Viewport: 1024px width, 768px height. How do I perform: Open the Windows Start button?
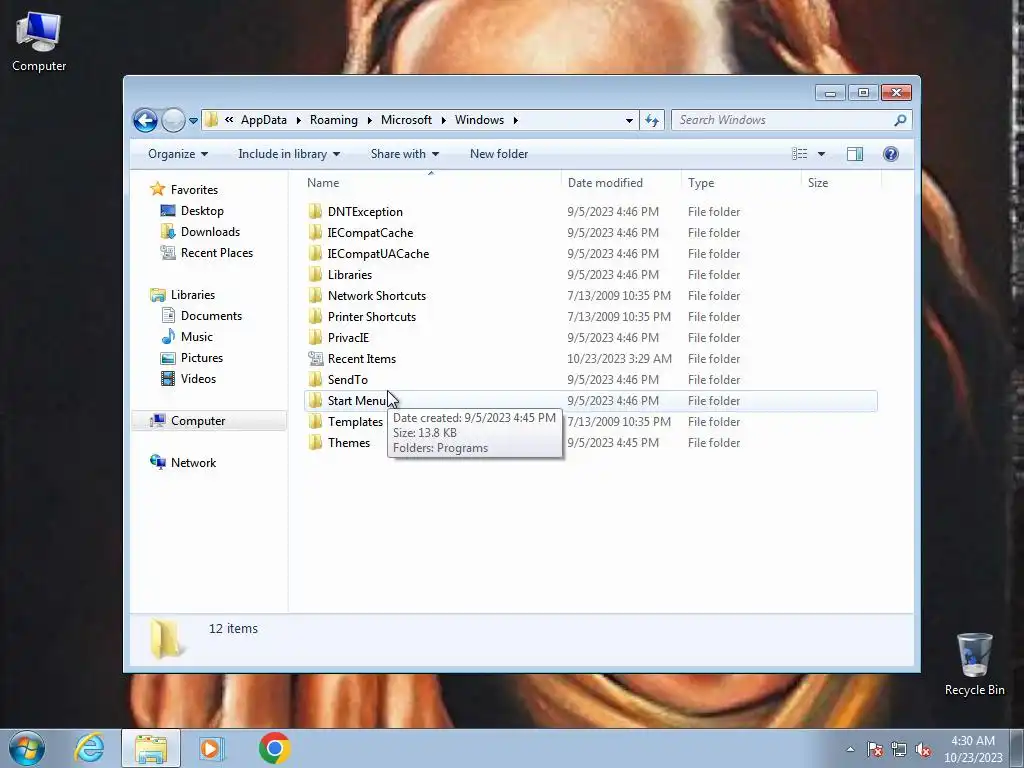coord(27,748)
